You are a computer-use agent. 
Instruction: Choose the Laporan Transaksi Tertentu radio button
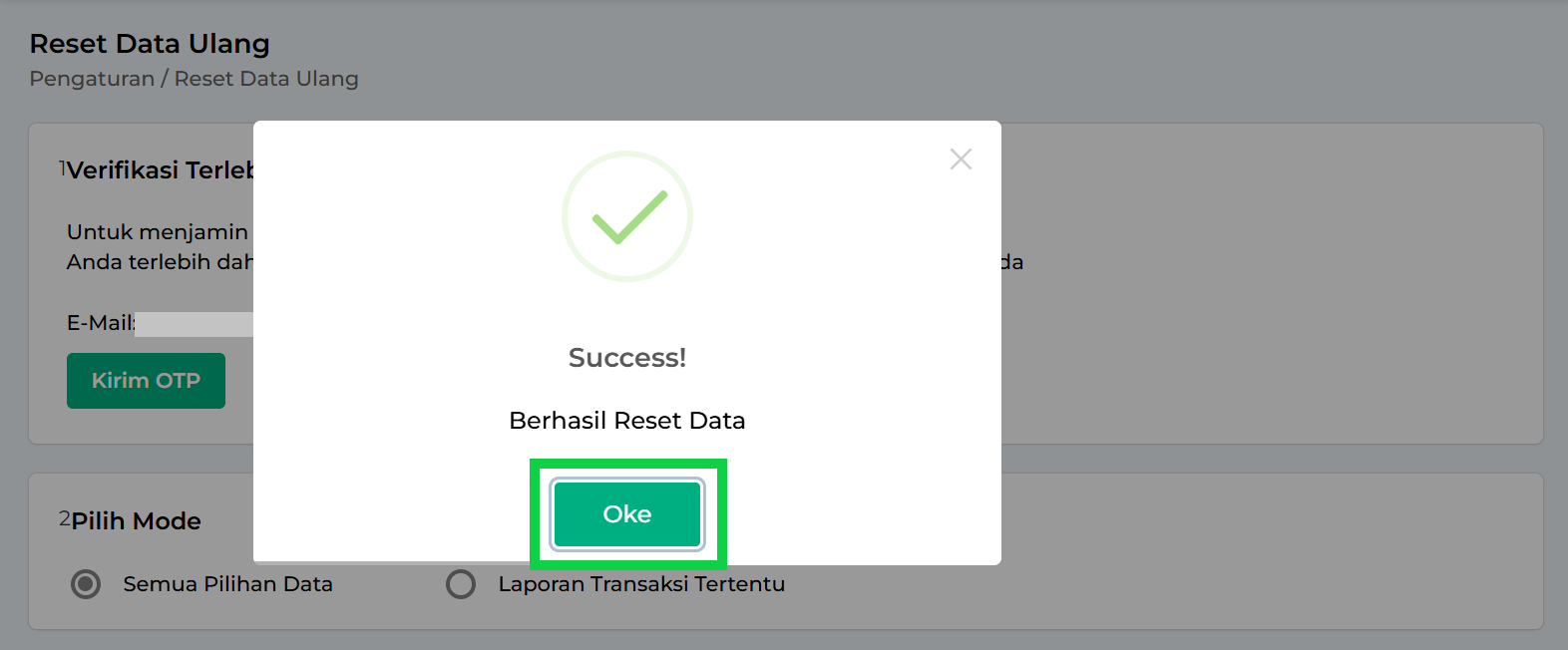(461, 584)
